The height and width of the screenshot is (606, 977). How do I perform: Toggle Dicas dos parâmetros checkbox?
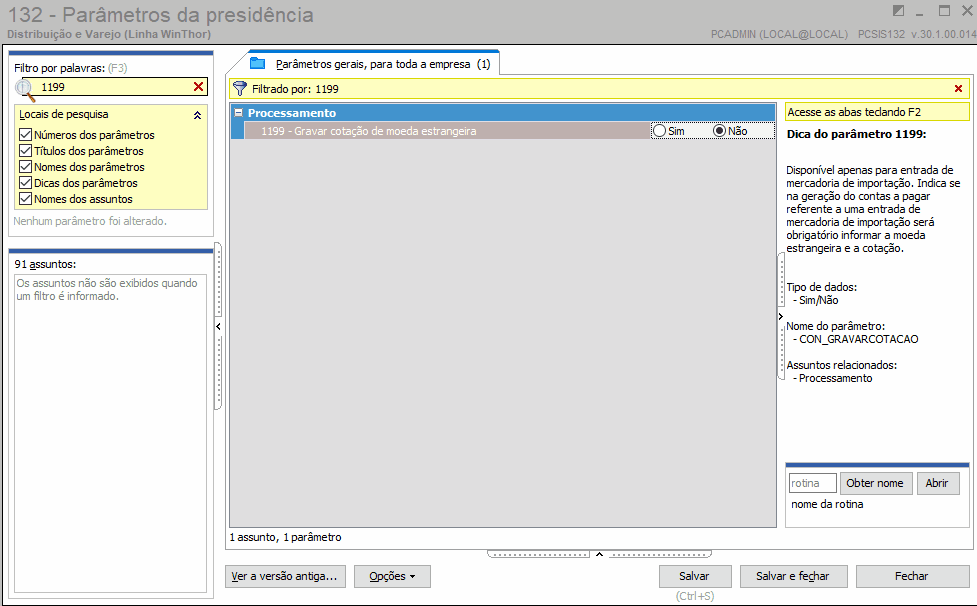pos(26,183)
